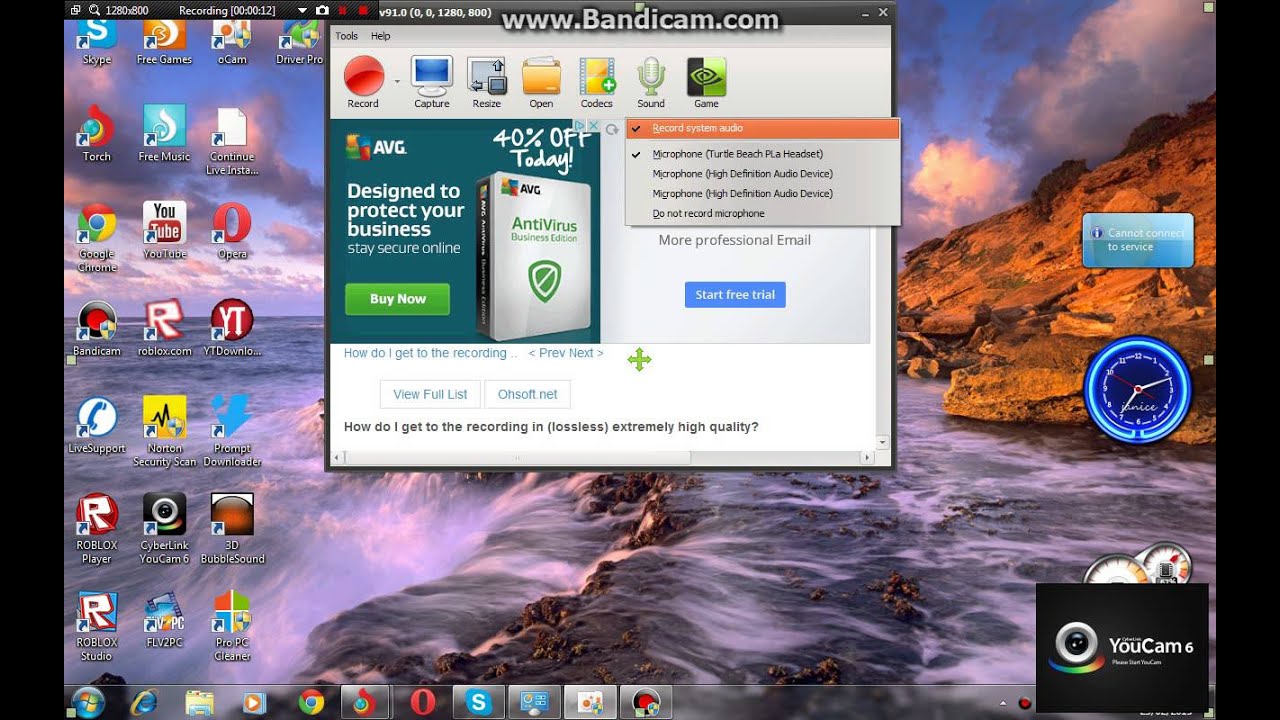Screen dimensions: 1280x720
Task: Open 'How do I get to the recording' link
Action: point(430,353)
